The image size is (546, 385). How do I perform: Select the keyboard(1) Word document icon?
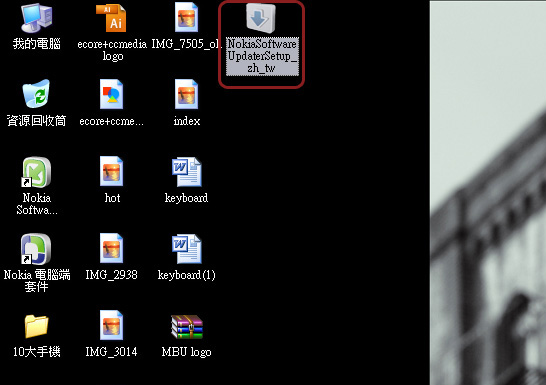tap(187, 249)
